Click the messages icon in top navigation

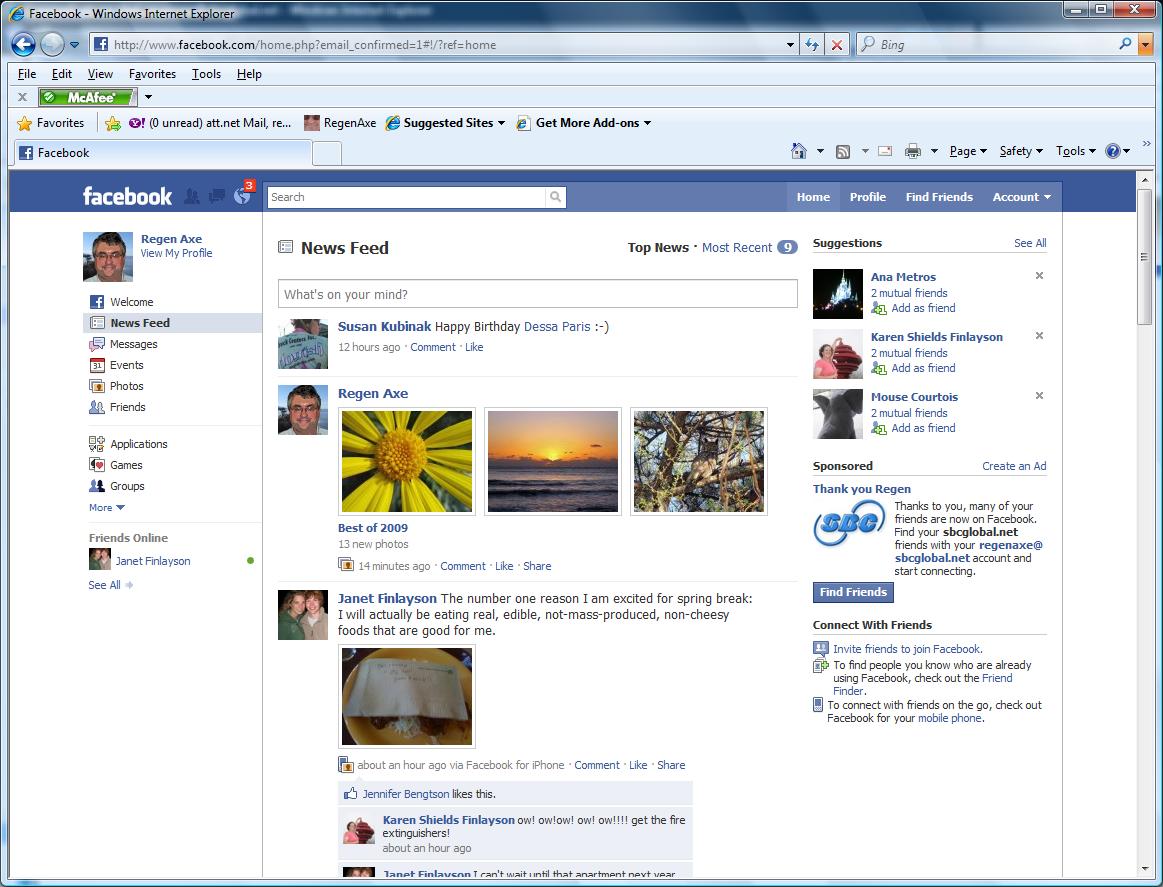[216, 196]
